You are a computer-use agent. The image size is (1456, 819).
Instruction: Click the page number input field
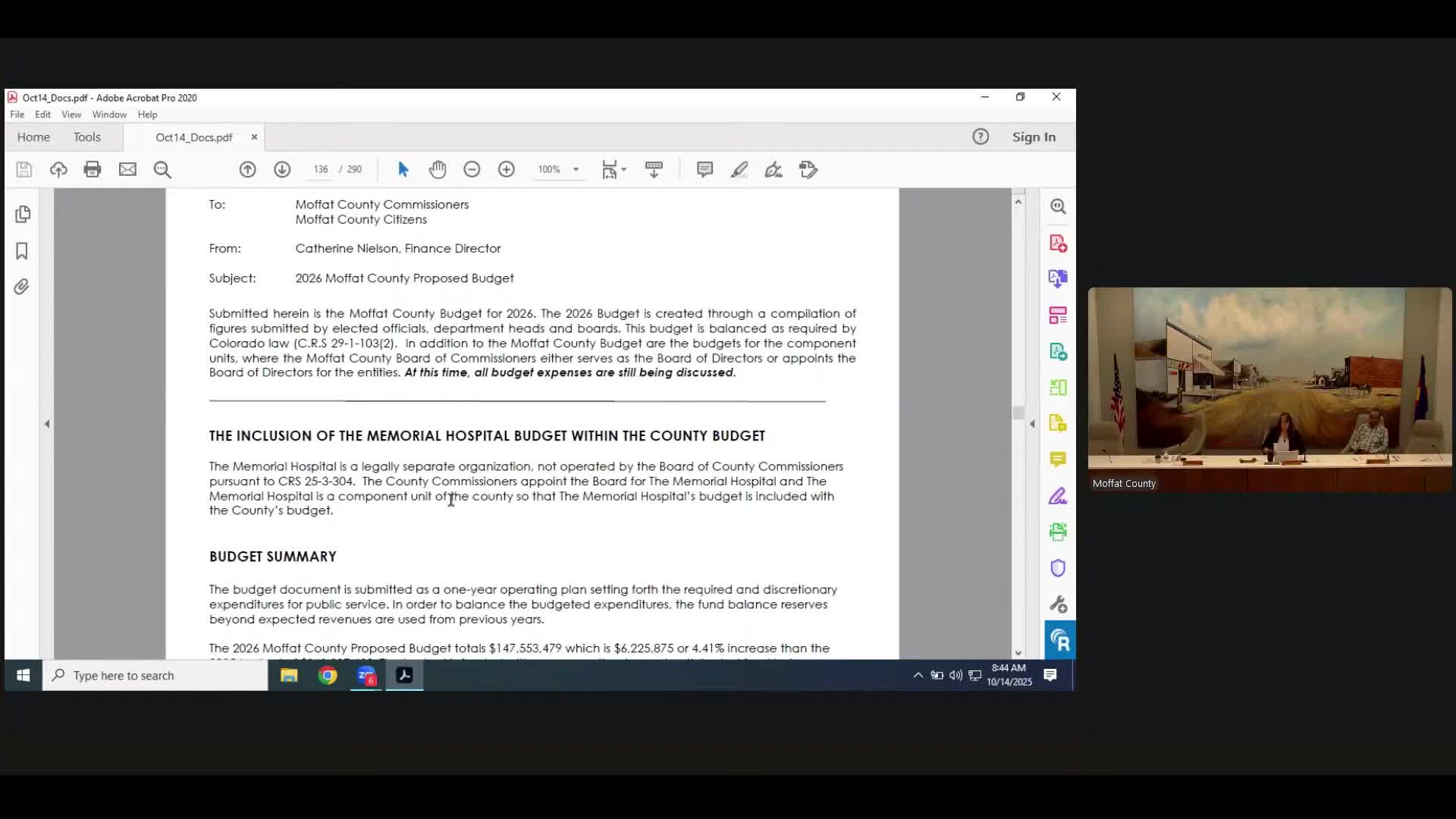tap(321, 169)
